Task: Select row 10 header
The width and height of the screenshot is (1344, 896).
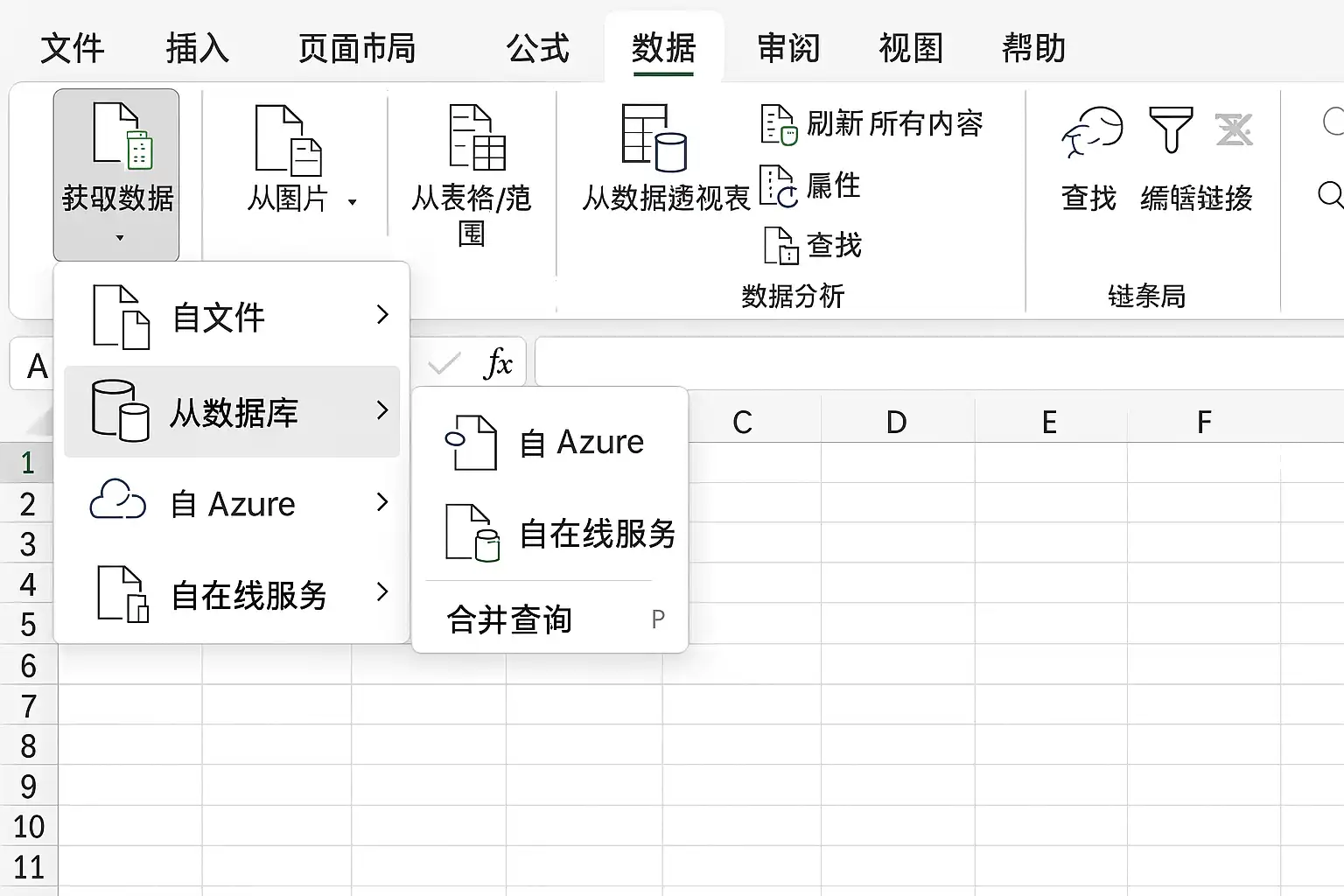Action: [28, 827]
